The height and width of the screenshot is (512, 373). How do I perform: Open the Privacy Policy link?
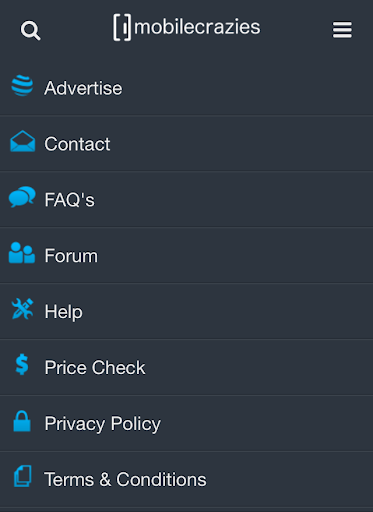pyautogui.click(x=186, y=424)
